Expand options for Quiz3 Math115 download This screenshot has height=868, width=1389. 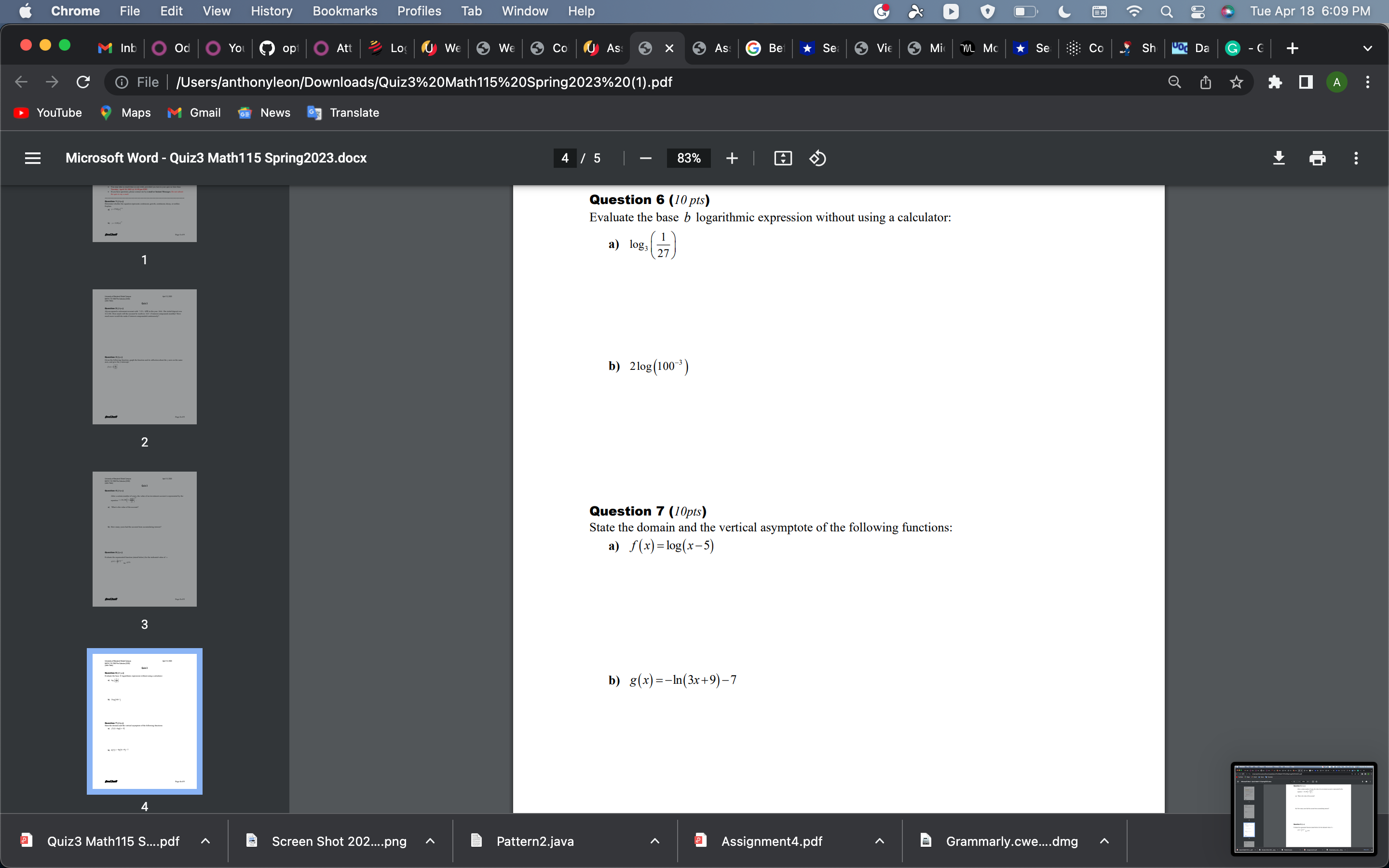coord(205,841)
